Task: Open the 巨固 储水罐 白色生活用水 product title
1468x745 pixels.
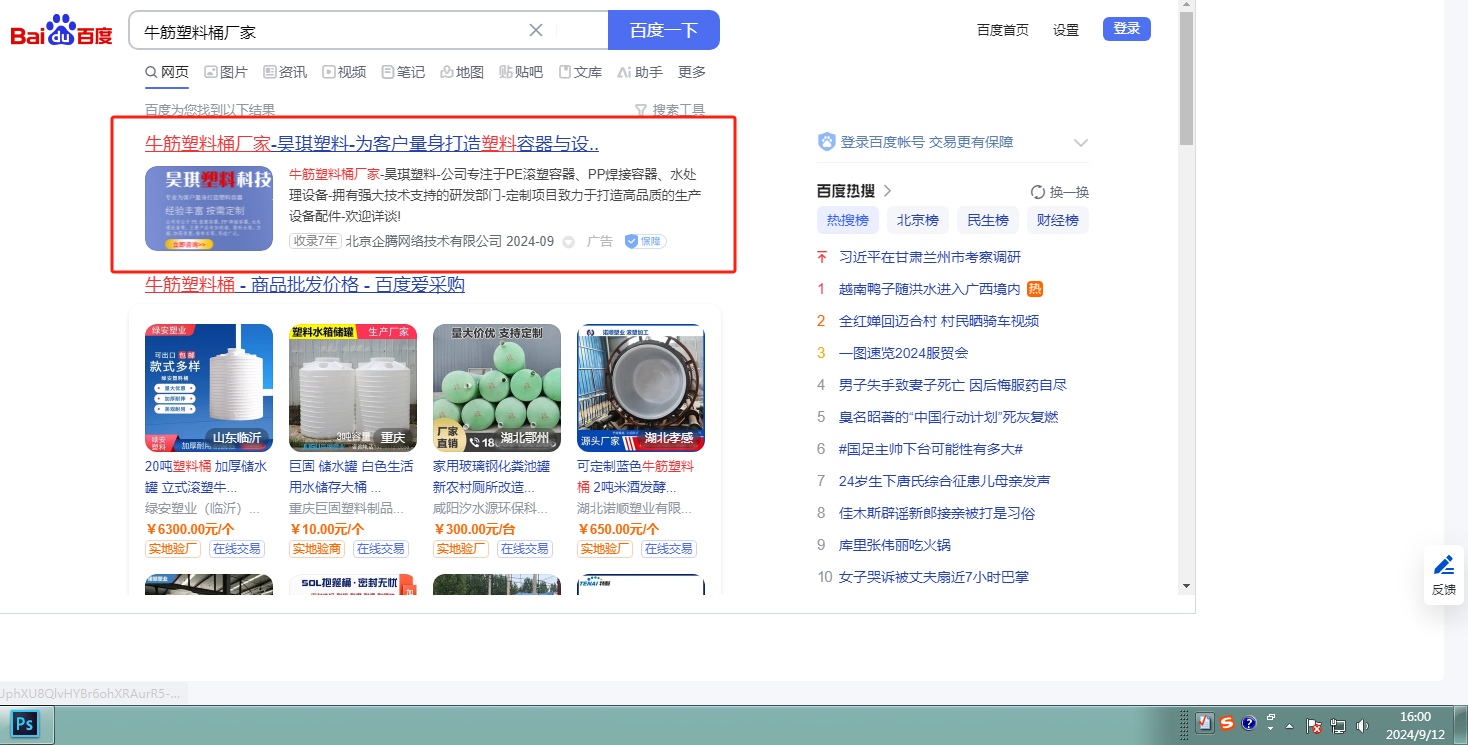Action: click(350, 477)
